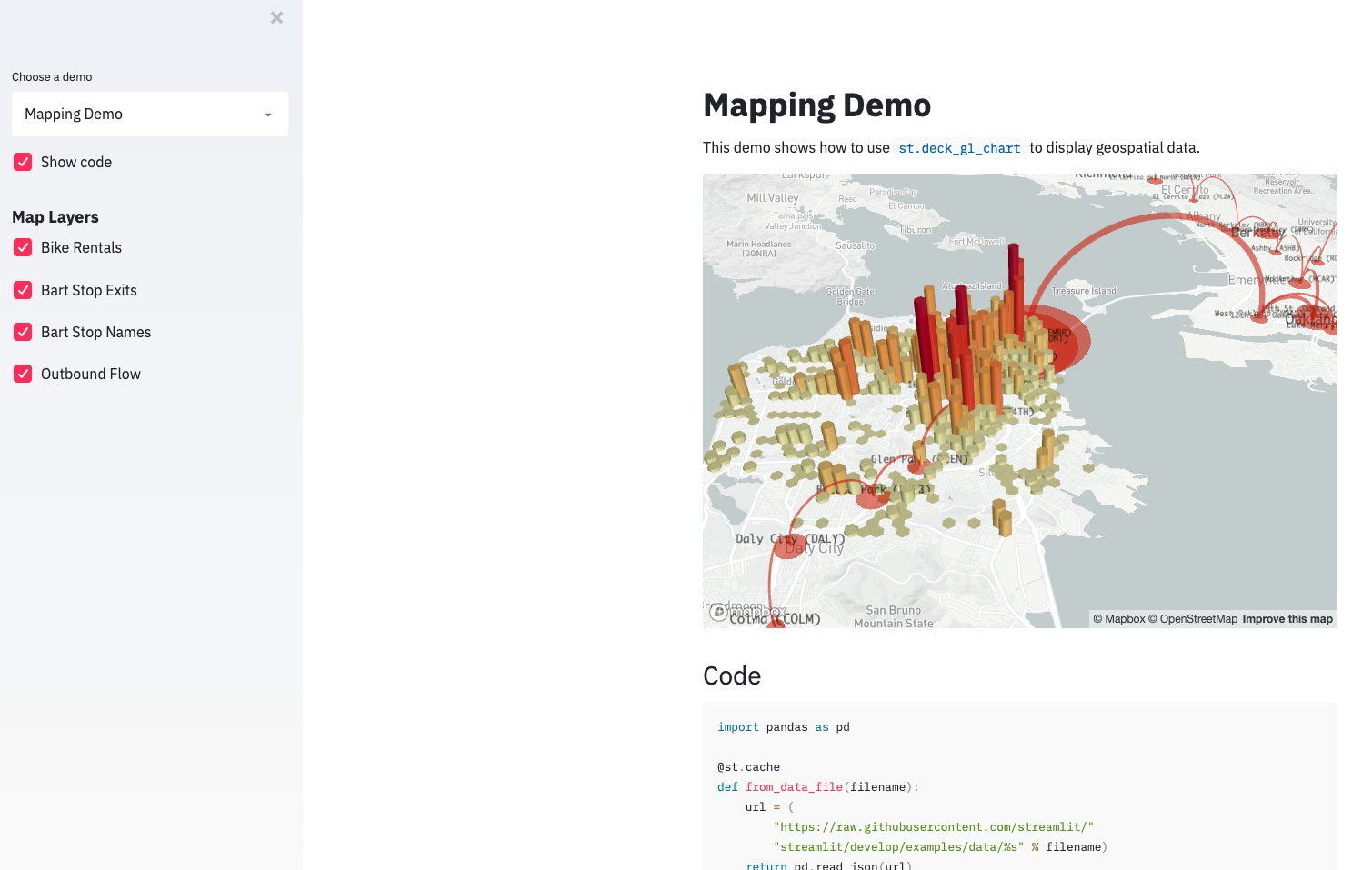Open the © OpenStreetMap attribution link

tap(1192, 619)
